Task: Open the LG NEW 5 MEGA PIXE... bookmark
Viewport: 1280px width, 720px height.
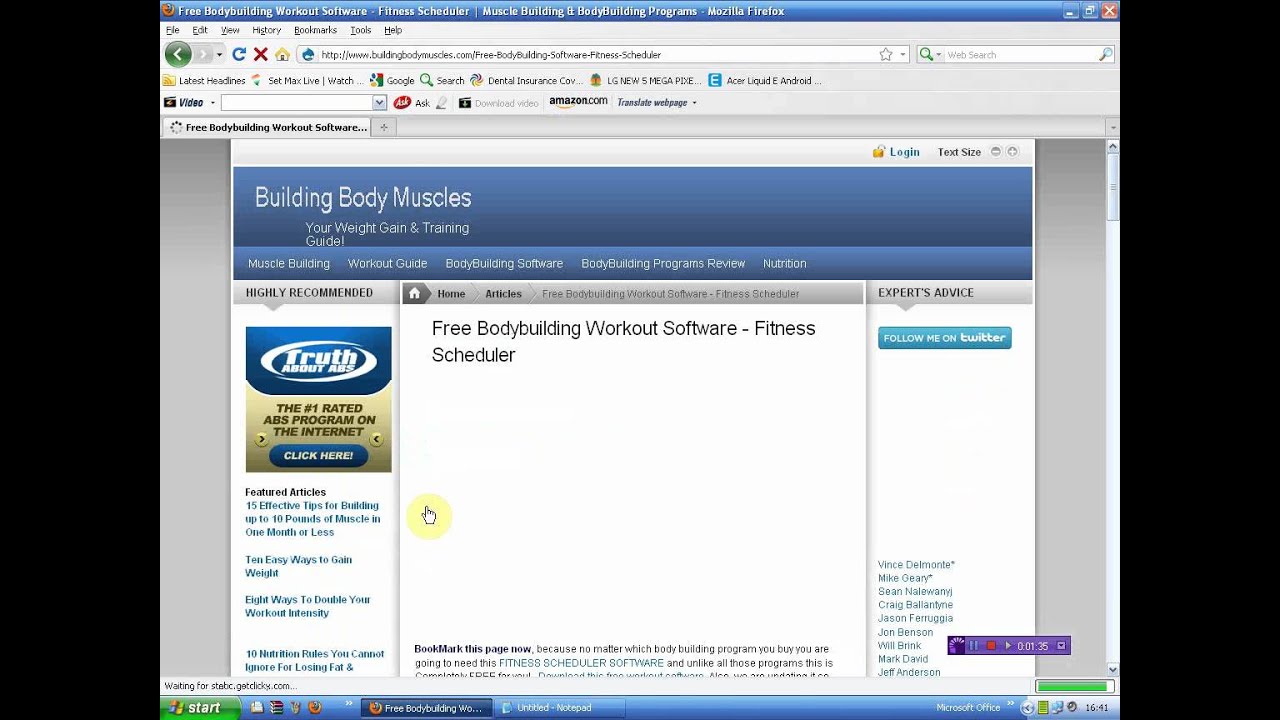Action: 644,80
